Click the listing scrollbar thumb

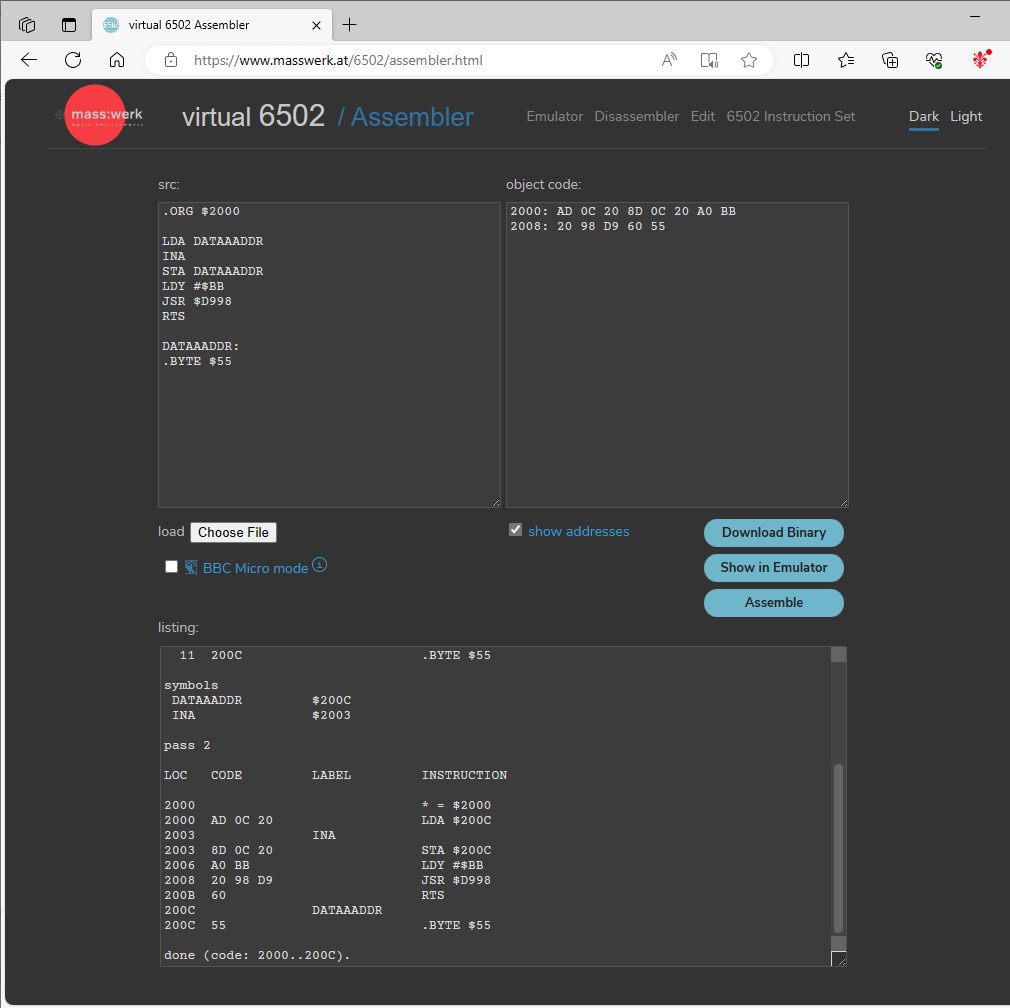pos(838,848)
